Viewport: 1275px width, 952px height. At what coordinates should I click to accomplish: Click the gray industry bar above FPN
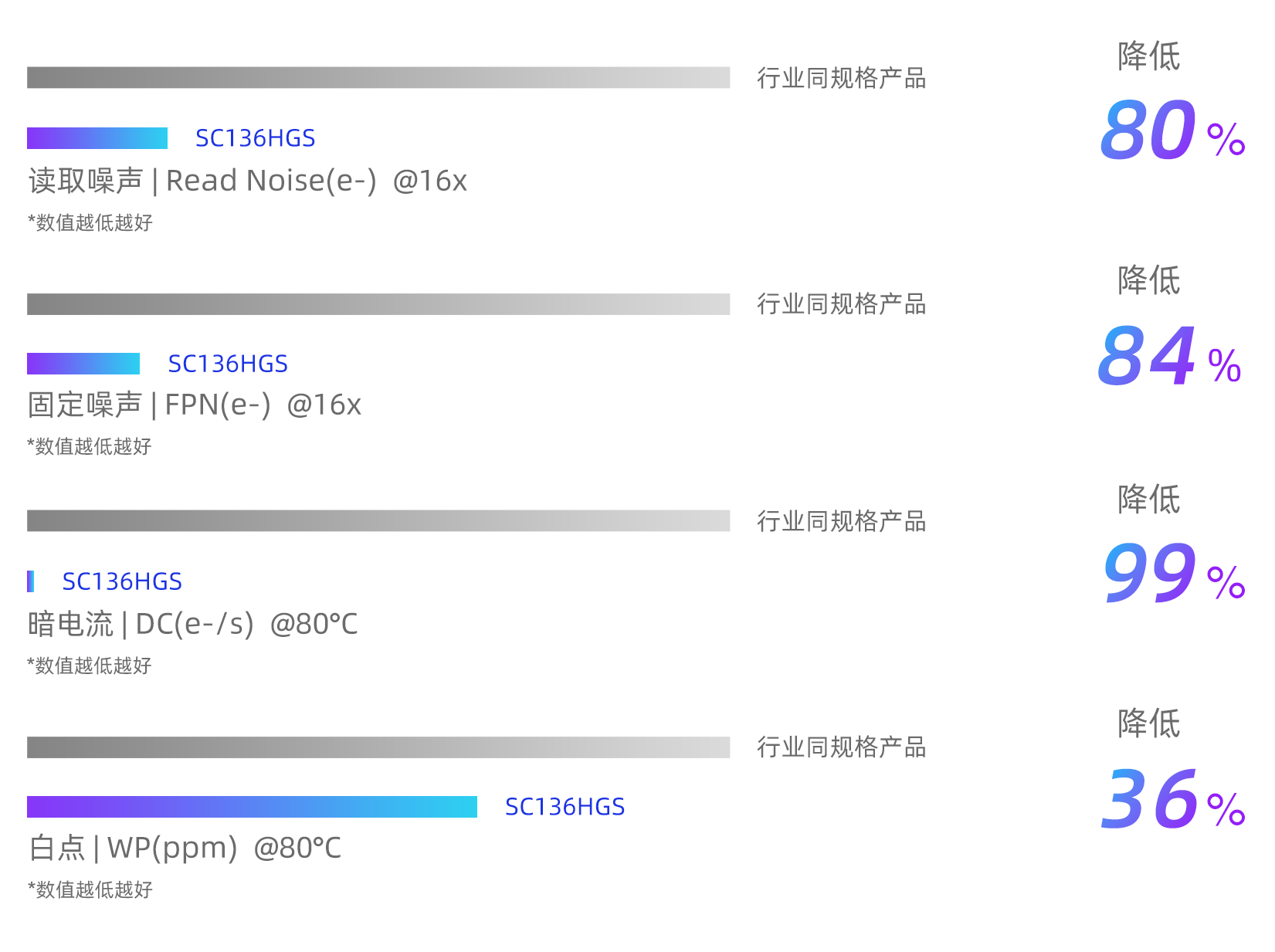[378, 304]
